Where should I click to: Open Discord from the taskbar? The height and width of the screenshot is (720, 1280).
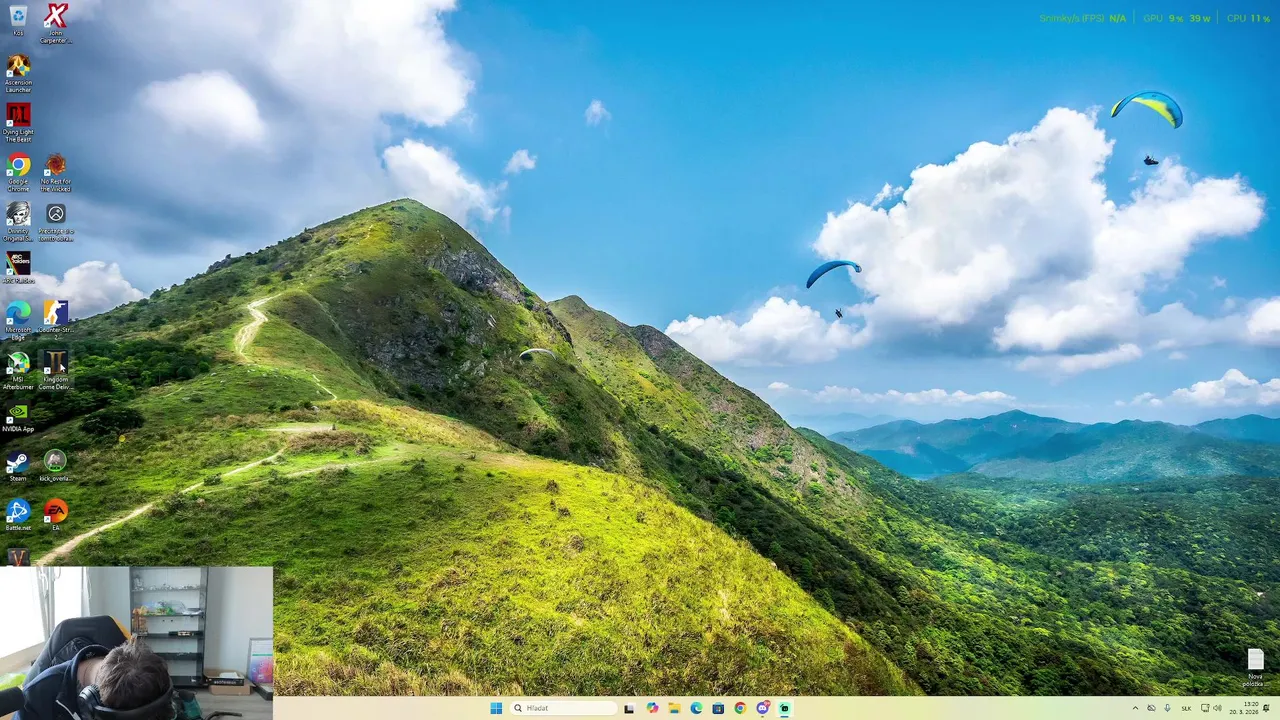[x=763, y=708]
